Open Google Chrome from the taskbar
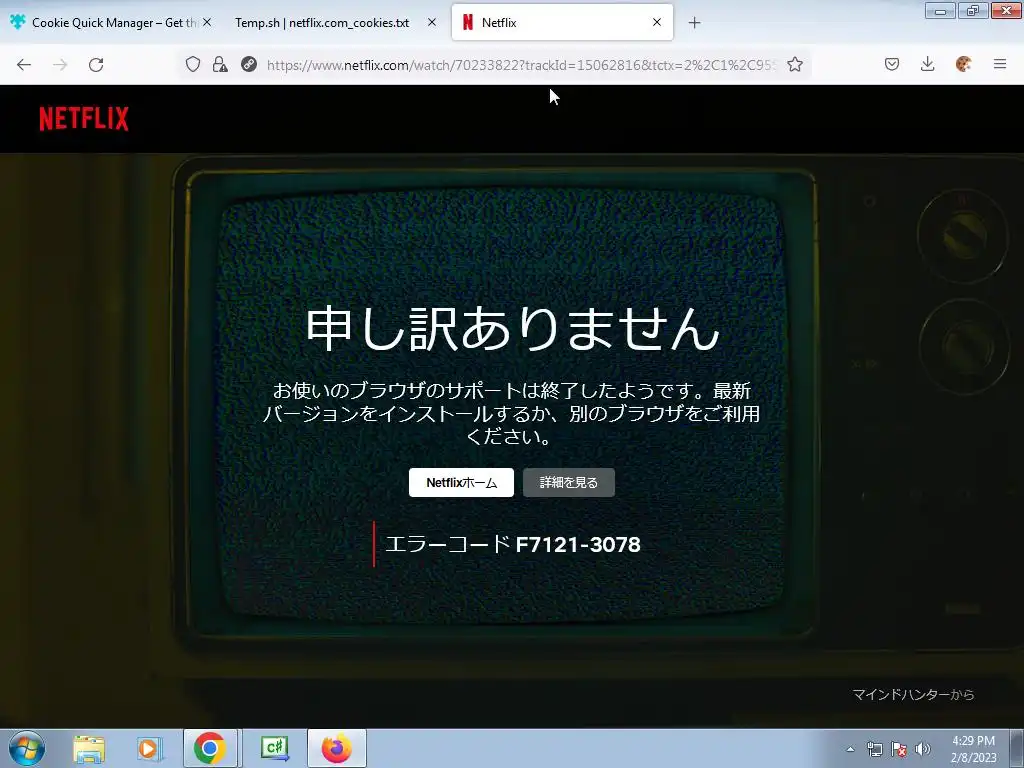Screen dimensions: 1024x768 point(210,748)
